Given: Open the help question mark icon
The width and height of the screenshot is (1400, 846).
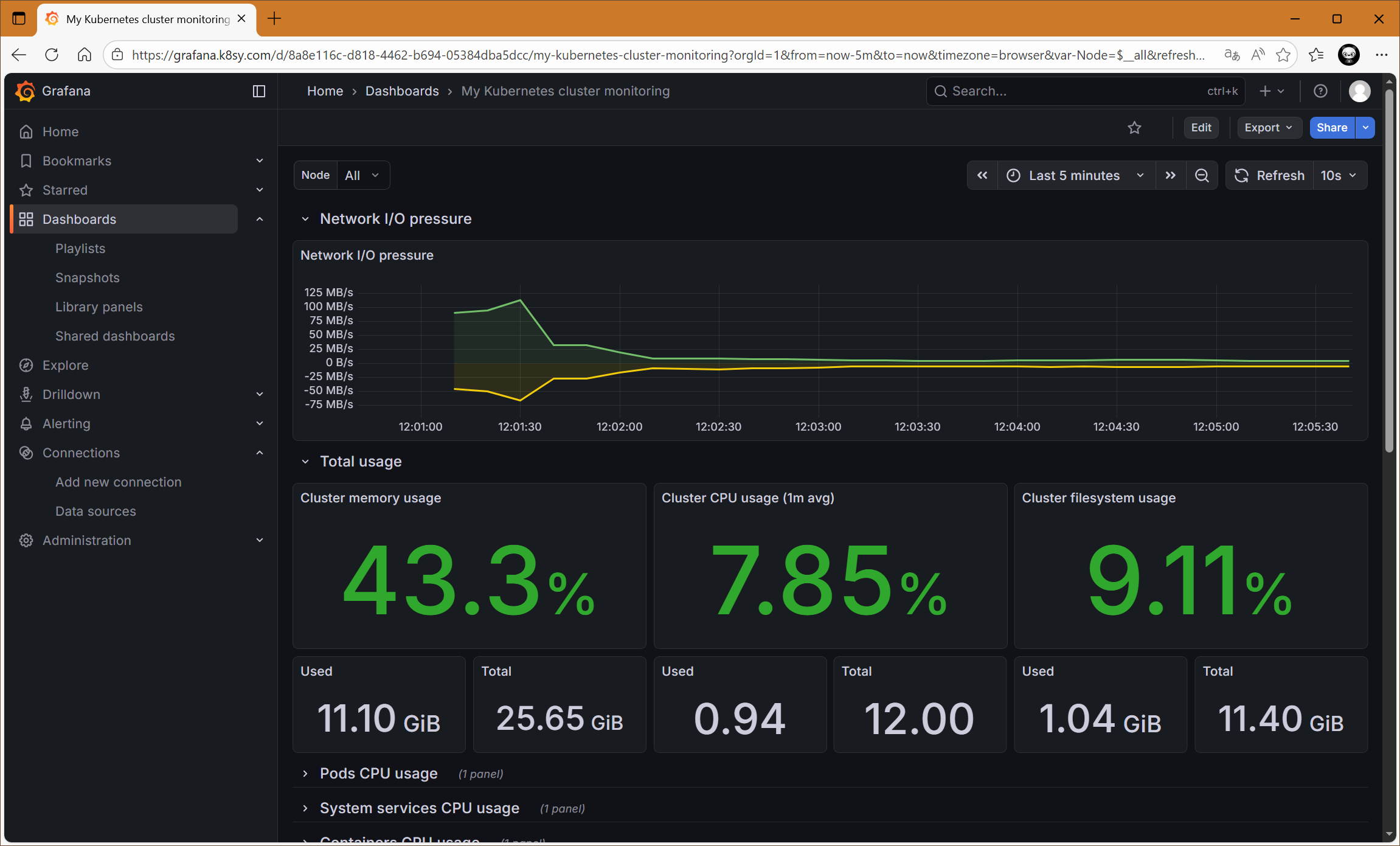Looking at the screenshot, I should click(x=1320, y=91).
